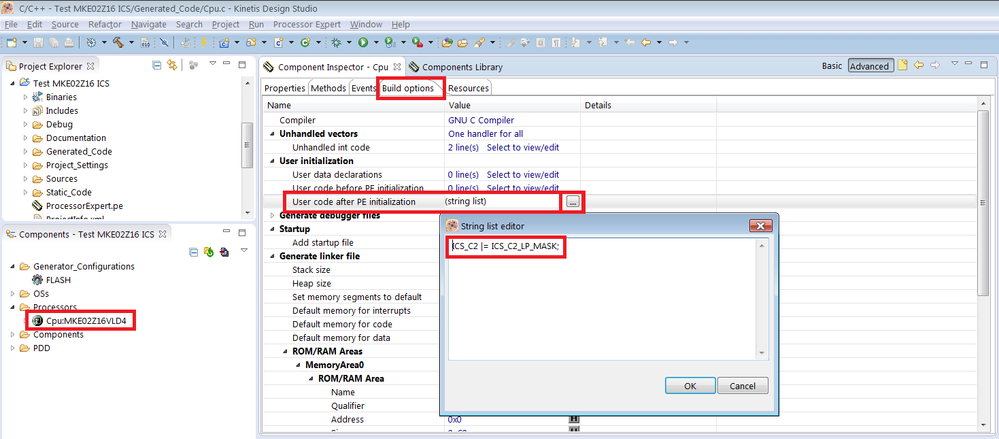Expand the Sources folder
The width and height of the screenshot is (999, 439).
(x=25, y=179)
